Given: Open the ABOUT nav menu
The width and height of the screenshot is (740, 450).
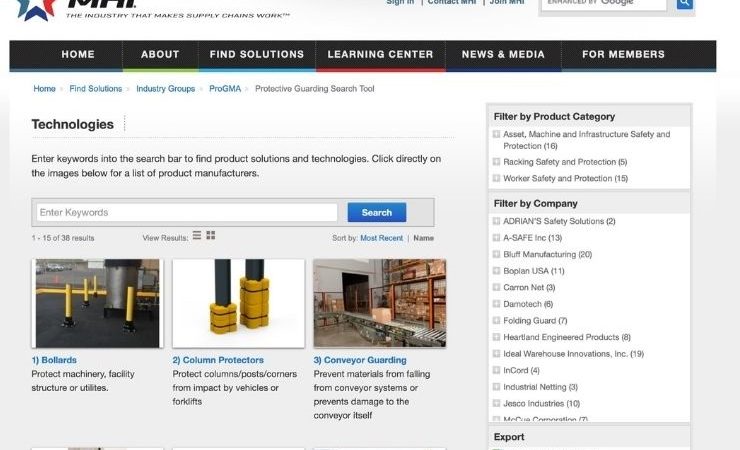Looking at the screenshot, I should pyautogui.click(x=160, y=55).
